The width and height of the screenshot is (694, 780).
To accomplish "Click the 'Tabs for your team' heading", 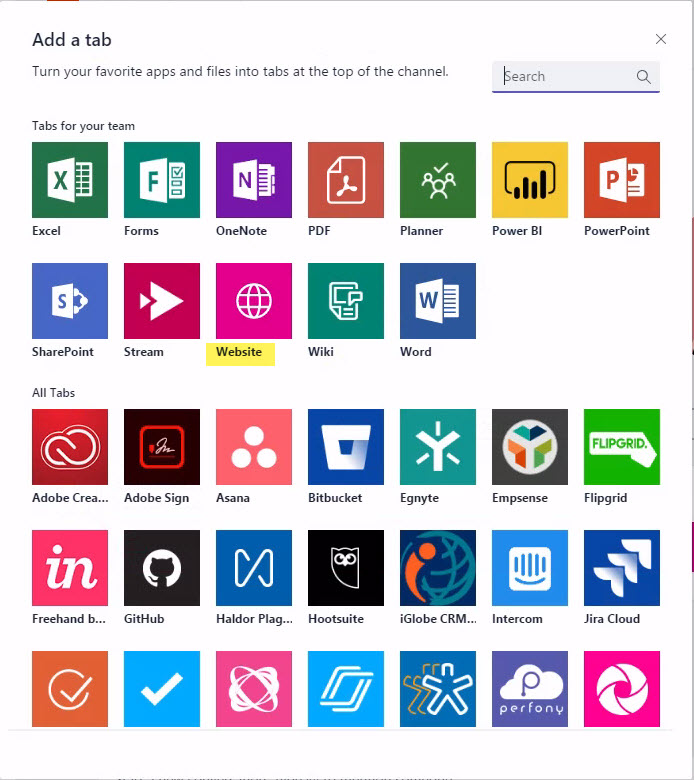I will [x=83, y=126].
